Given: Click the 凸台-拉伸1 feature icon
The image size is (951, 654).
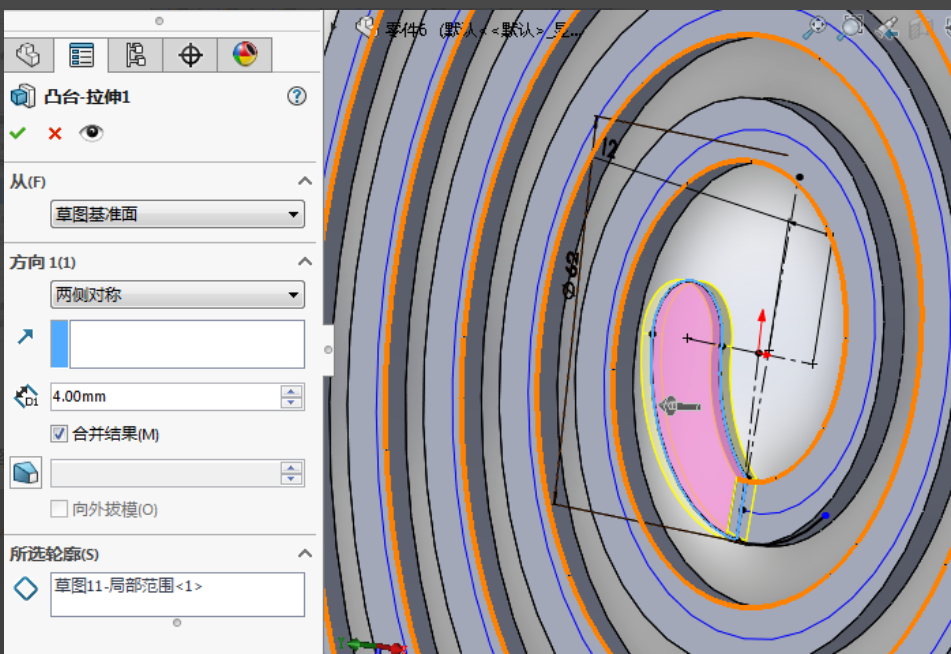Looking at the screenshot, I should coord(23,96).
